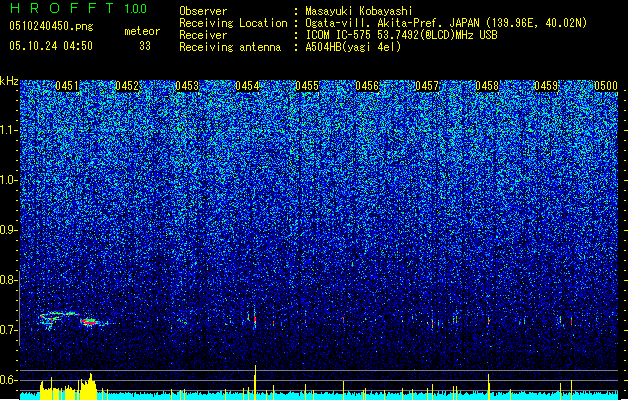629x400 pixels.
Task: Click the Receiving antenna label
Action: (230, 47)
